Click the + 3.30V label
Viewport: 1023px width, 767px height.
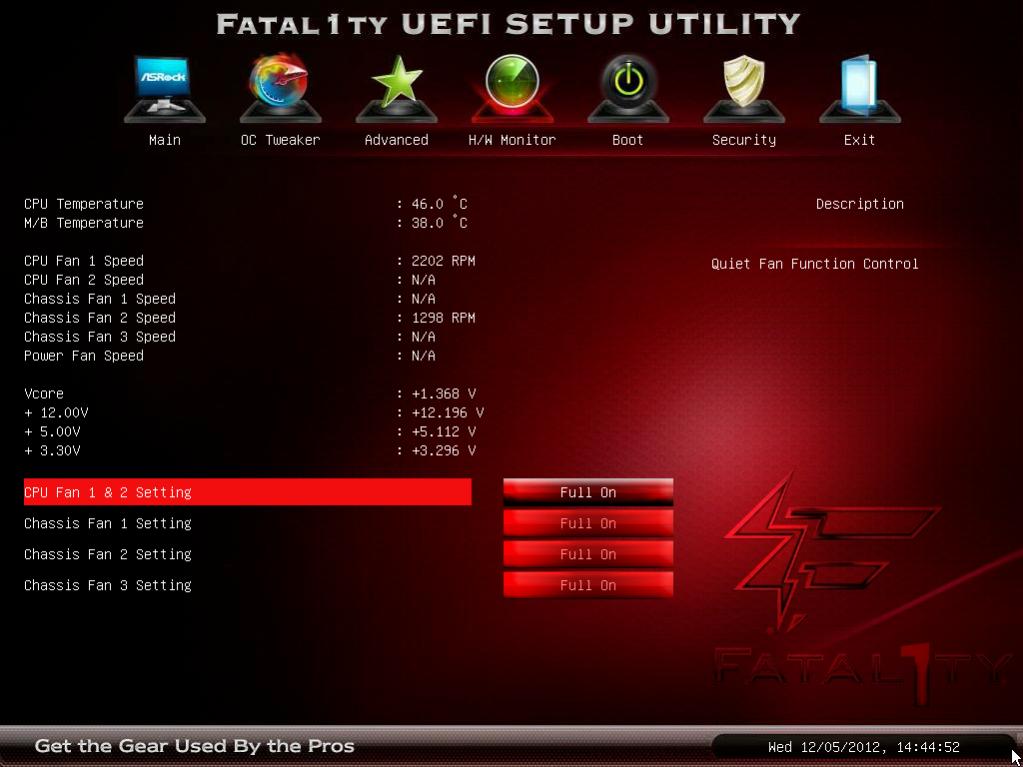(52, 451)
